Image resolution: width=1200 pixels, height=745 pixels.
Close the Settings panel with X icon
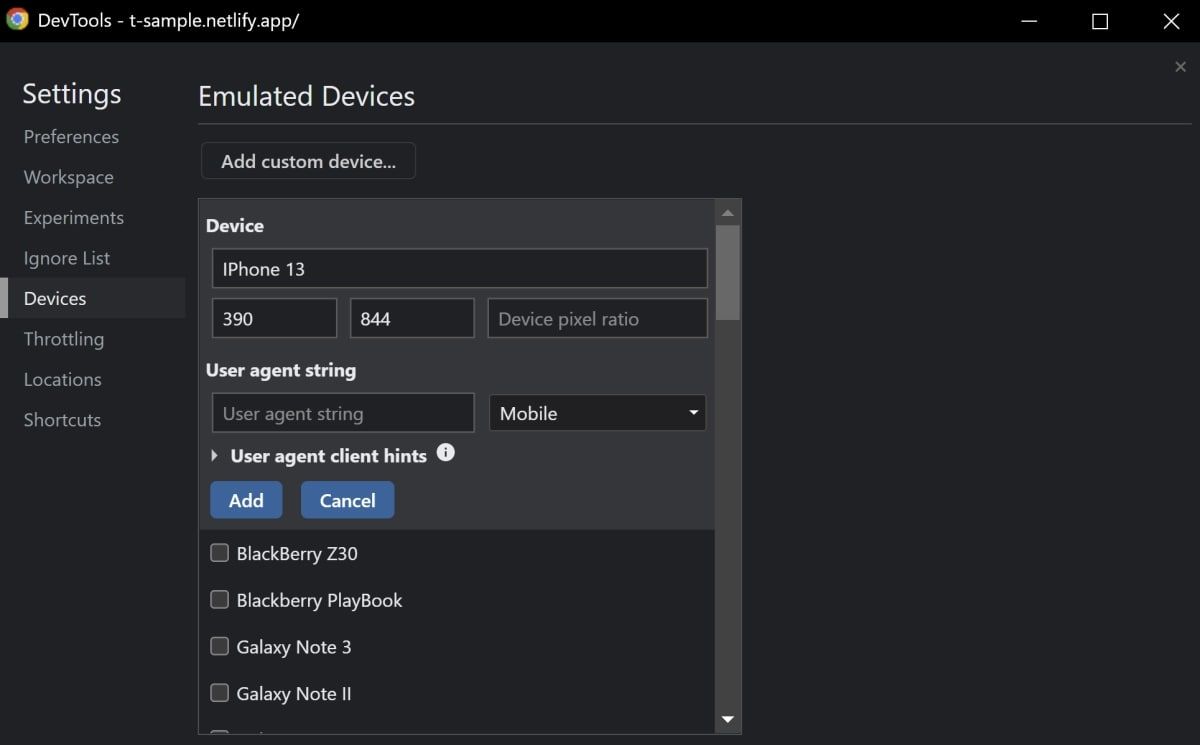(x=1180, y=67)
